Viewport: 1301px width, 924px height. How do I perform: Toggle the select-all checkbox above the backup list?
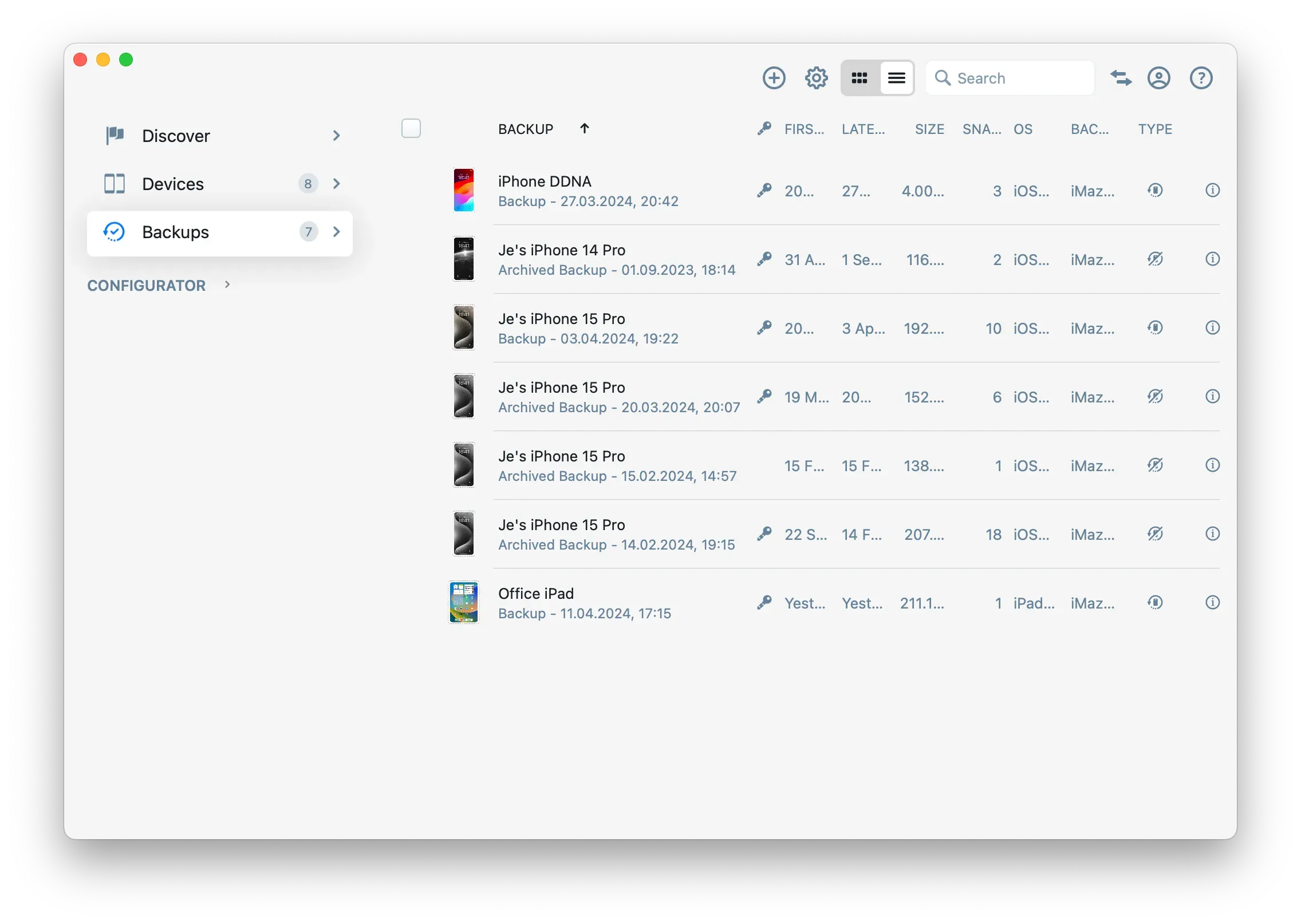point(411,128)
